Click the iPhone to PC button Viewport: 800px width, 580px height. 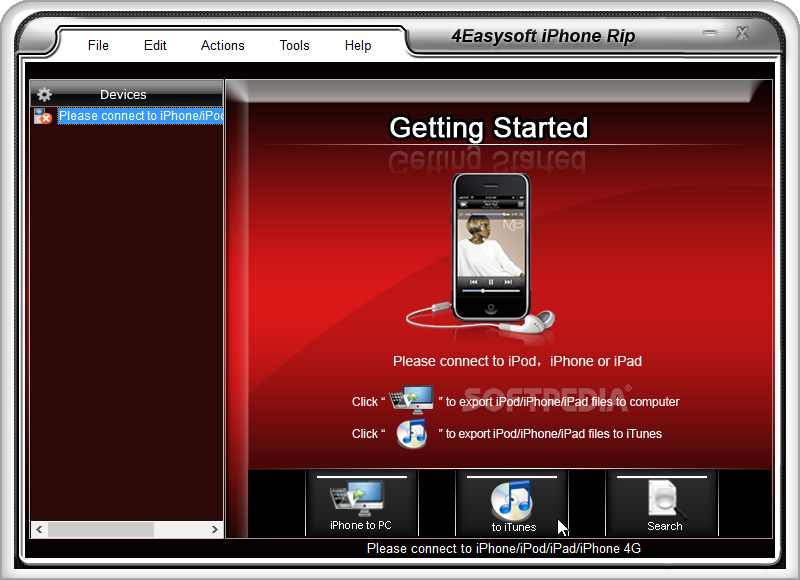point(361,503)
